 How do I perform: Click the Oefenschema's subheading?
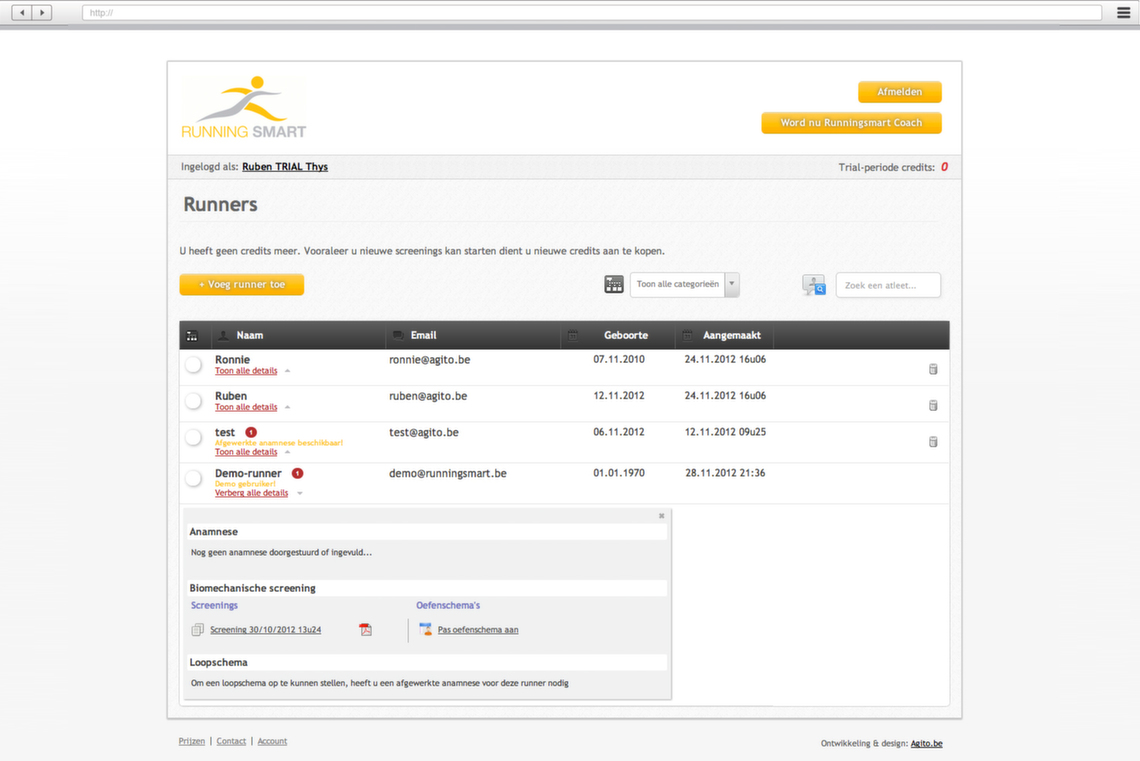pyautogui.click(x=448, y=605)
